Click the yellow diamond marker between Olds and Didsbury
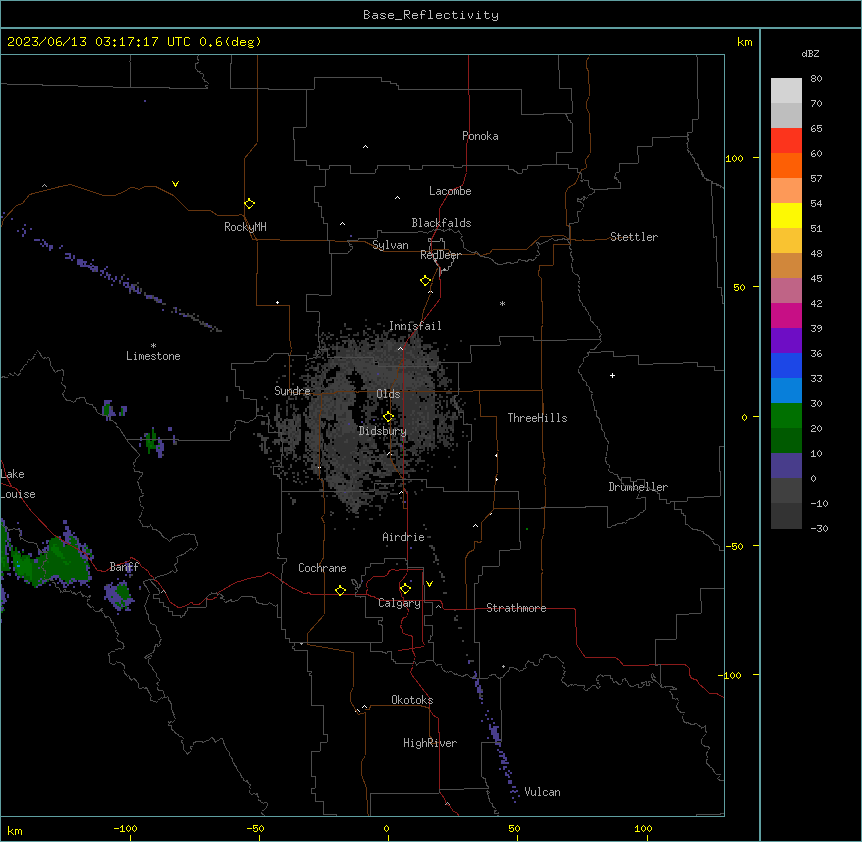862x842 pixels. 389,417
